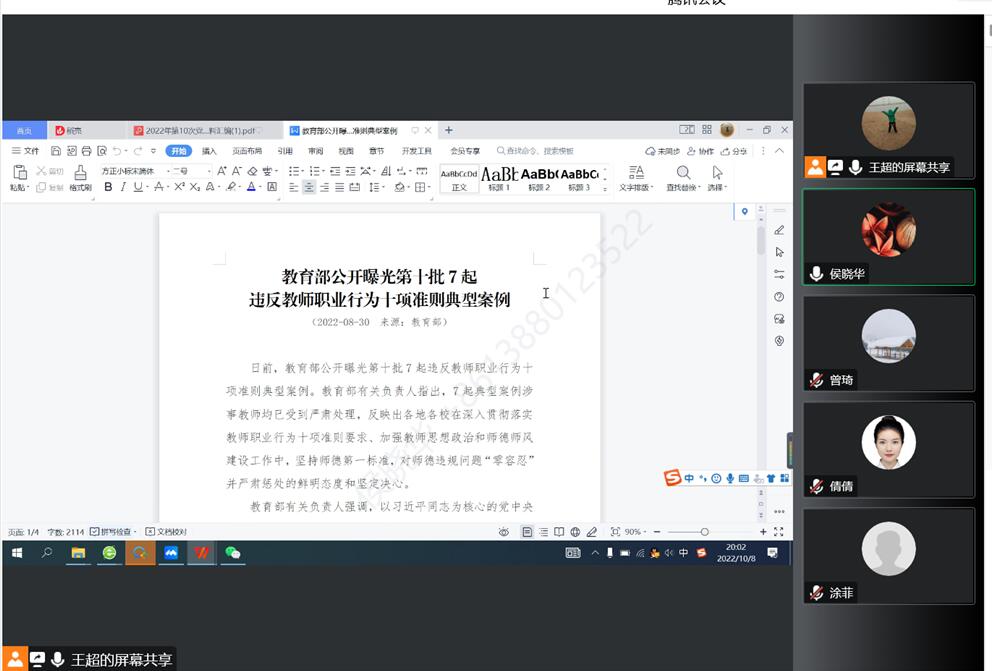Click the superscript X² icon

pyautogui.click(x=179, y=187)
